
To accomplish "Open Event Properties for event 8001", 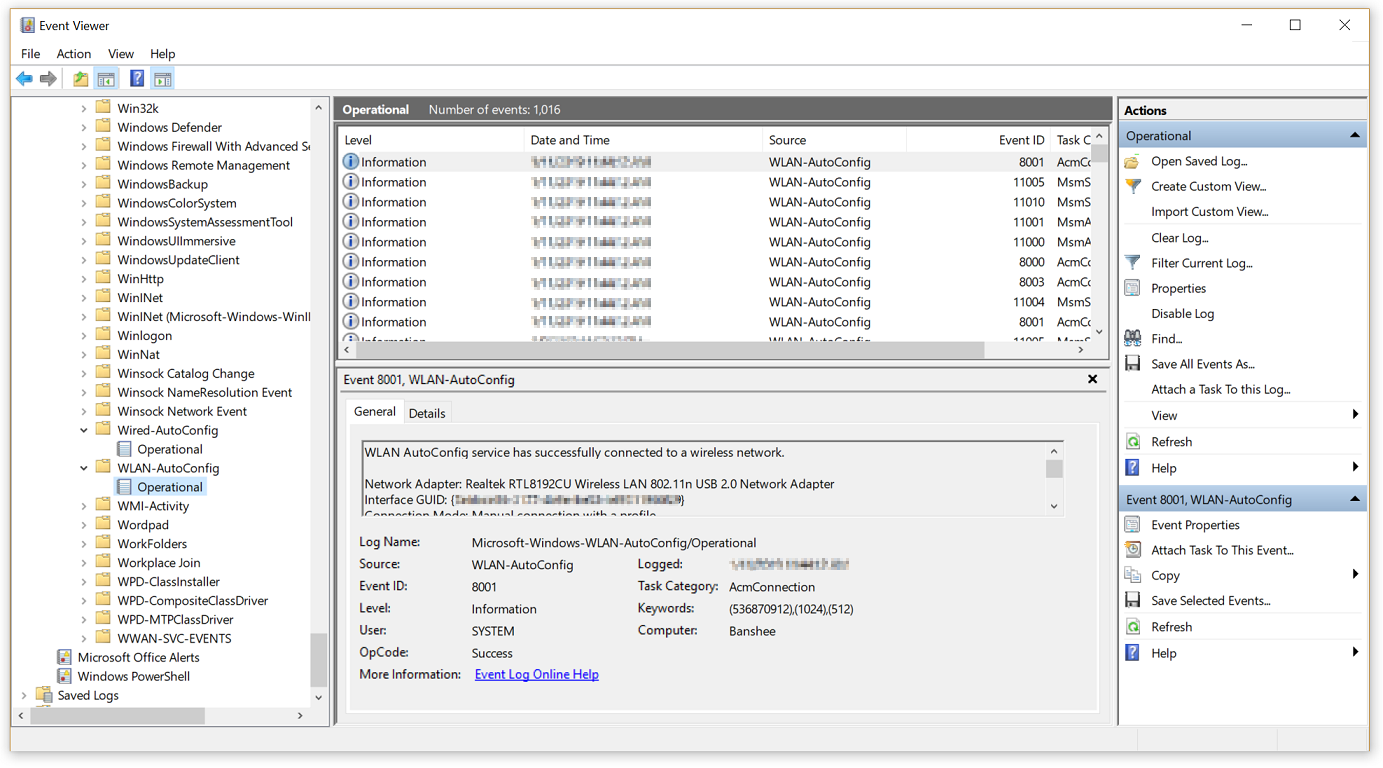I will (1196, 524).
